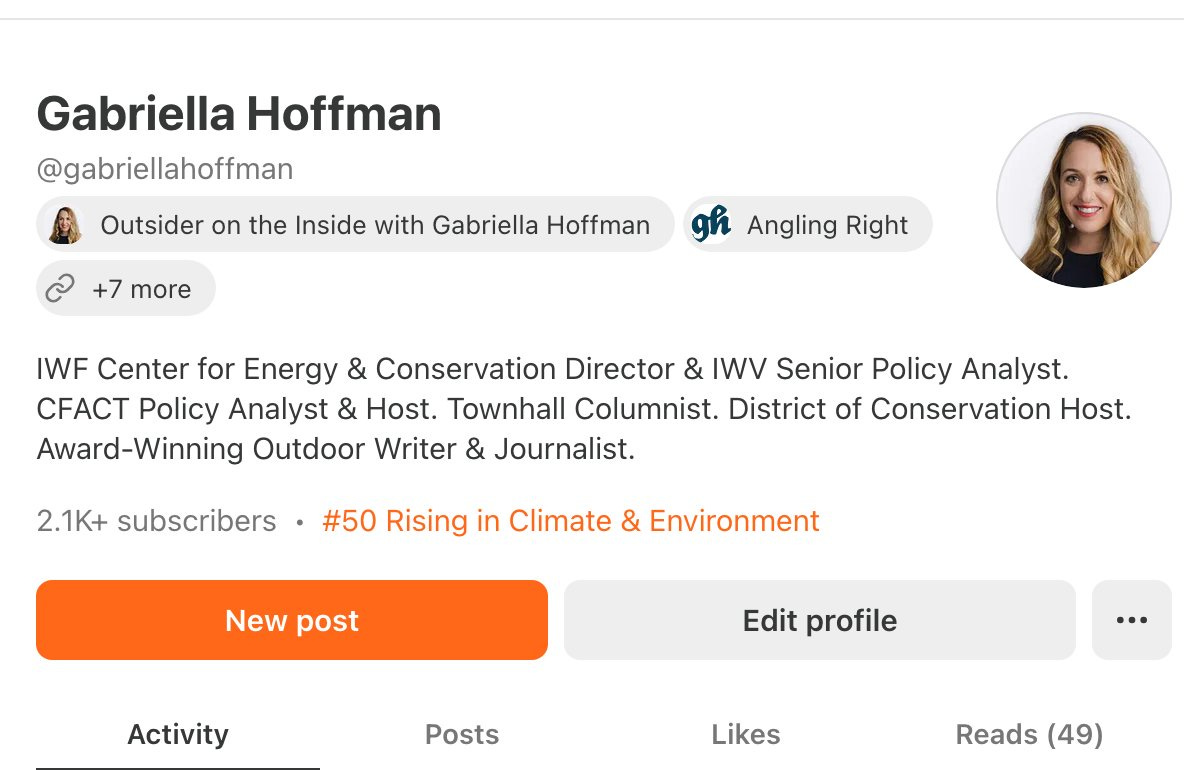Viewport: 1184px width, 770px height.
Task: Open the large circular profile photo
Action: pyautogui.click(x=1084, y=200)
